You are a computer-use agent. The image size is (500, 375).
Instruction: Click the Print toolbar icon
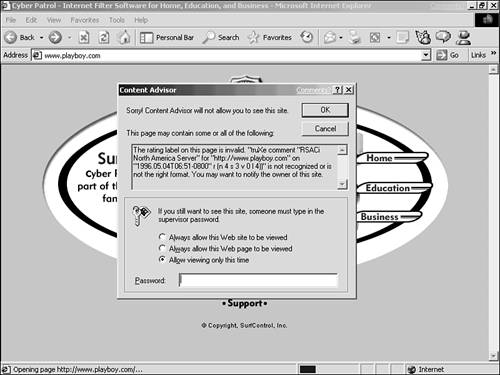354,37
